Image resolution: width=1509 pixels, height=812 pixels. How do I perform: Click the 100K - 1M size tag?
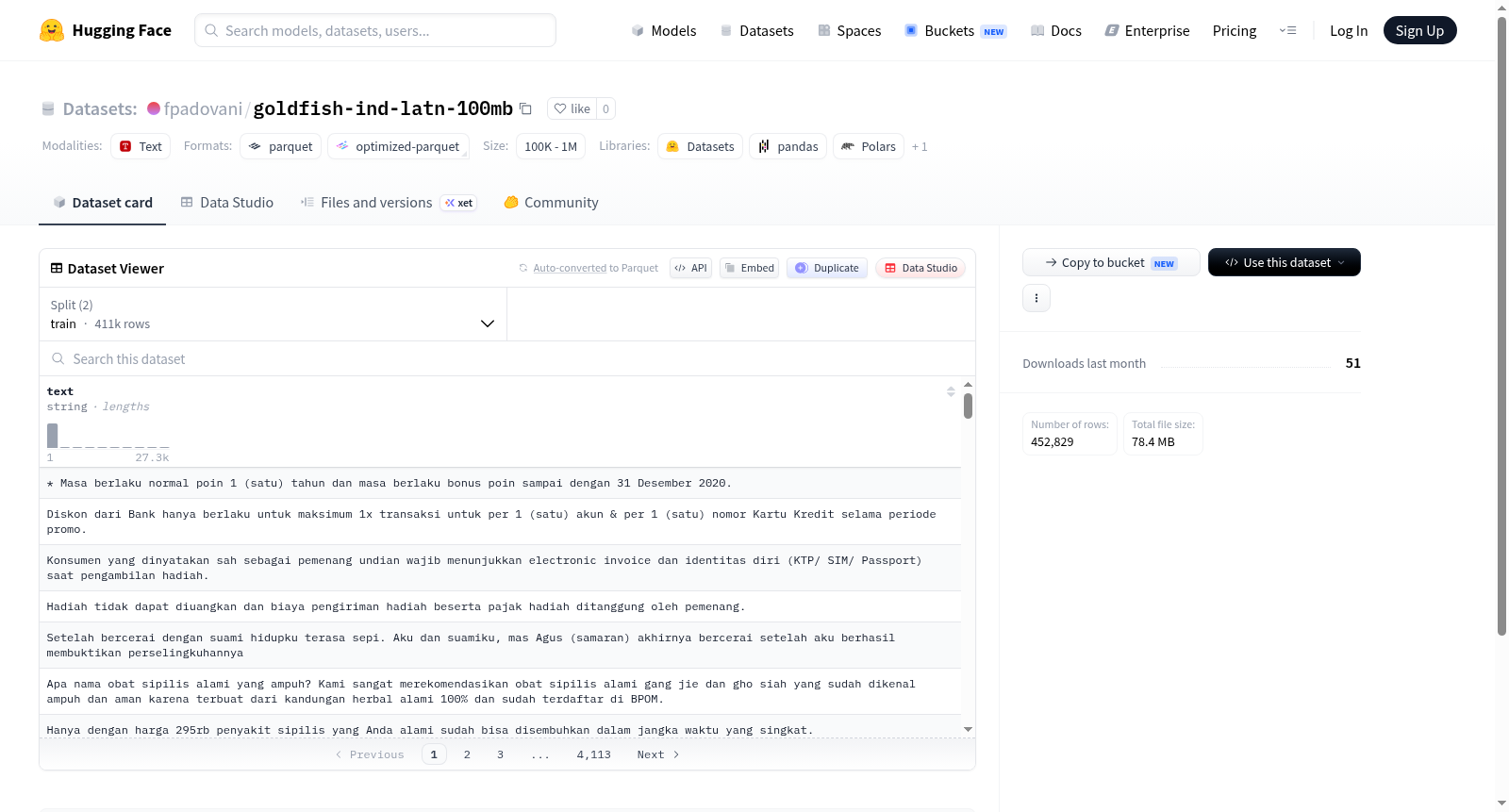pos(551,146)
